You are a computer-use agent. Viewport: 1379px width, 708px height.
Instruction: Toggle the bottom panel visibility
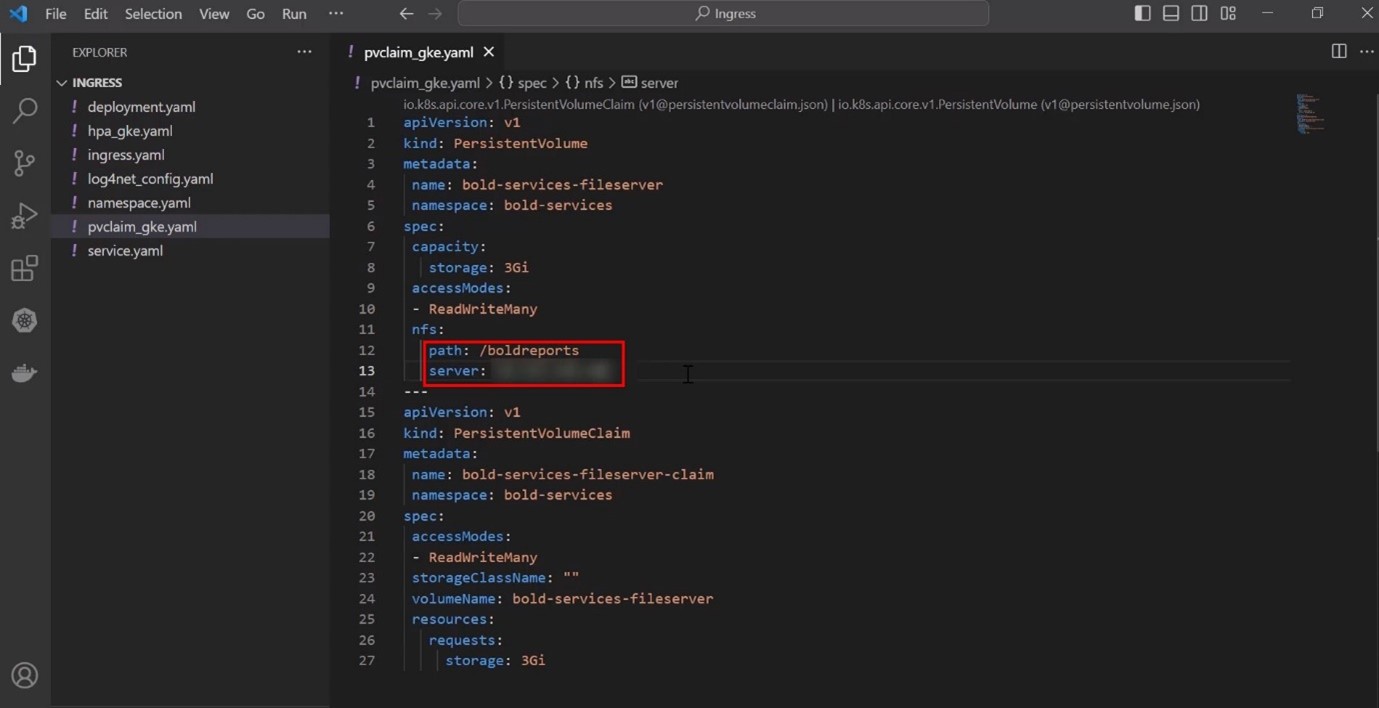(1170, 14)
